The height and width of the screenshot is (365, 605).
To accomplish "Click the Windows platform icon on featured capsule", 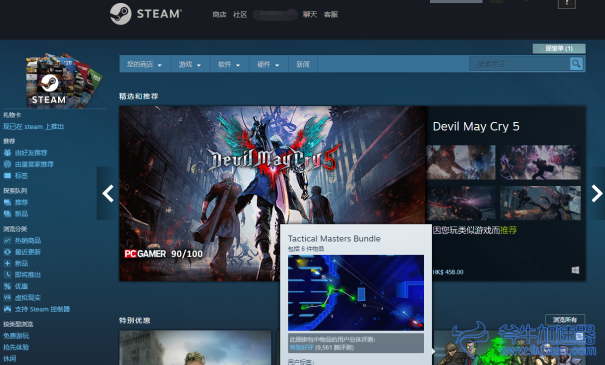I will 575,270.
